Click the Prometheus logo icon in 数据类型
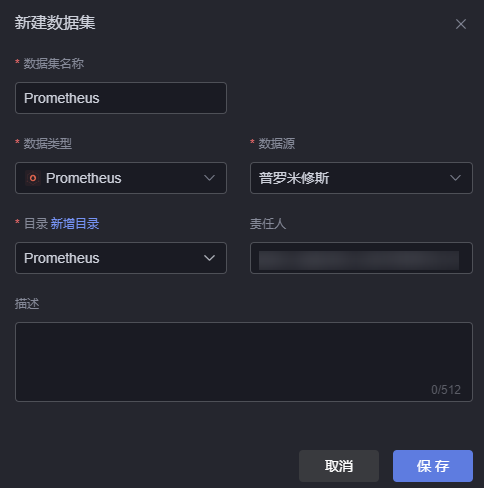This screenshot has height=488, width=484. tap(33, 178)
